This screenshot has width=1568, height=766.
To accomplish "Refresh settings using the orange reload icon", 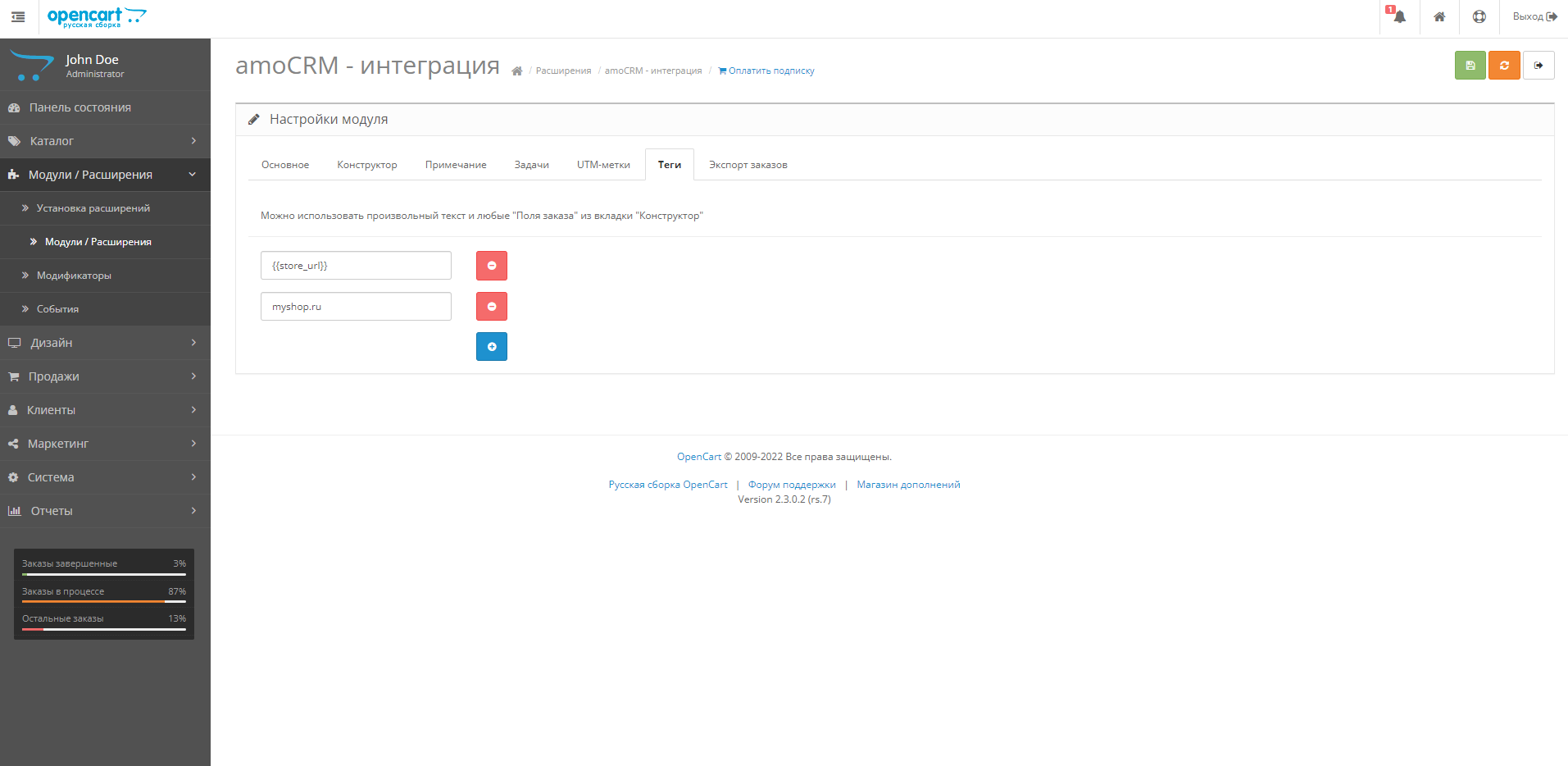I will coord(1504,65).
